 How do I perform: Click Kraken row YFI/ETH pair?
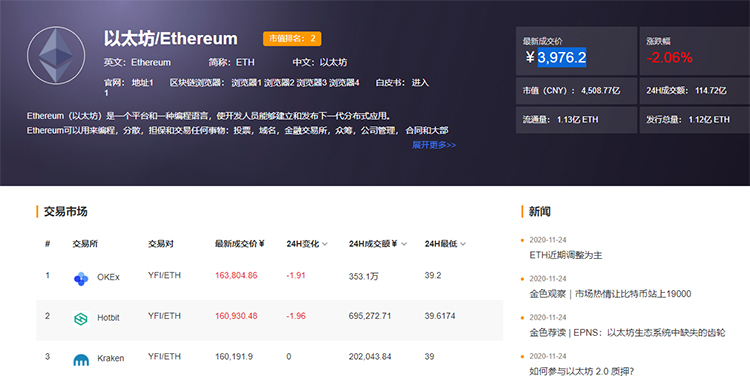click(165, 357)
